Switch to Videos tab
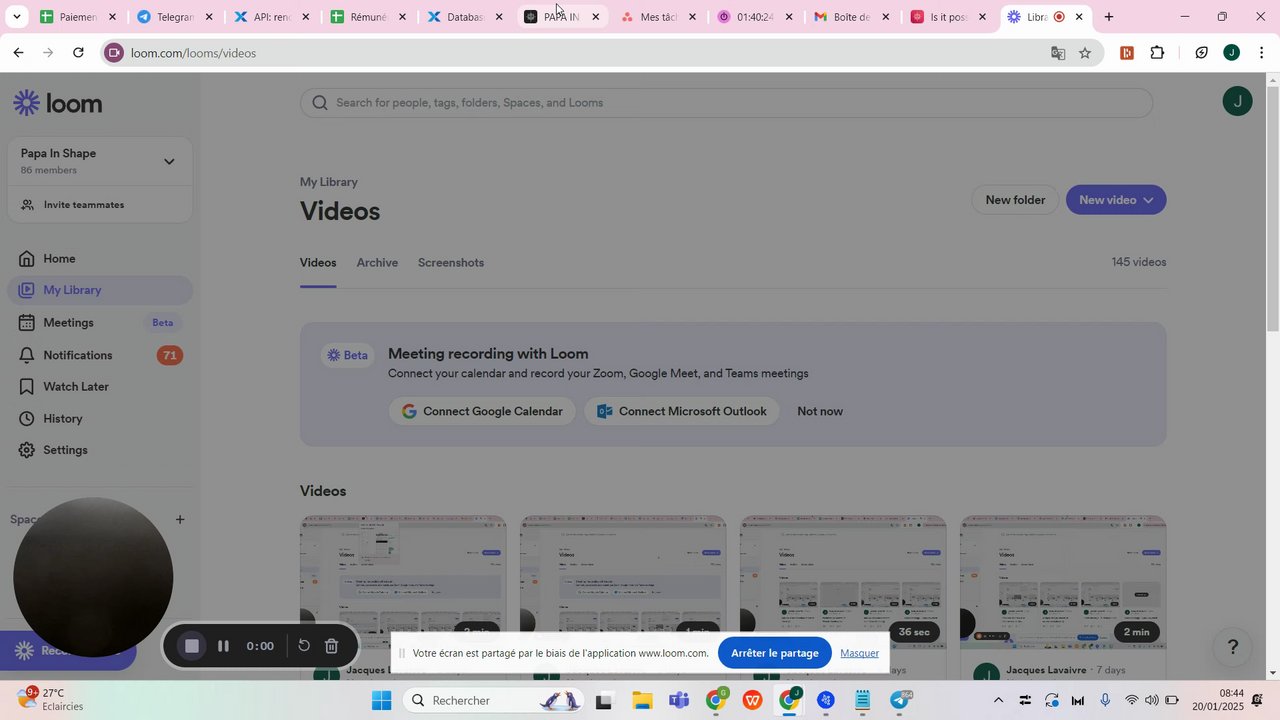This screenshot has height=720, width=1280. (x=318, y=263)
